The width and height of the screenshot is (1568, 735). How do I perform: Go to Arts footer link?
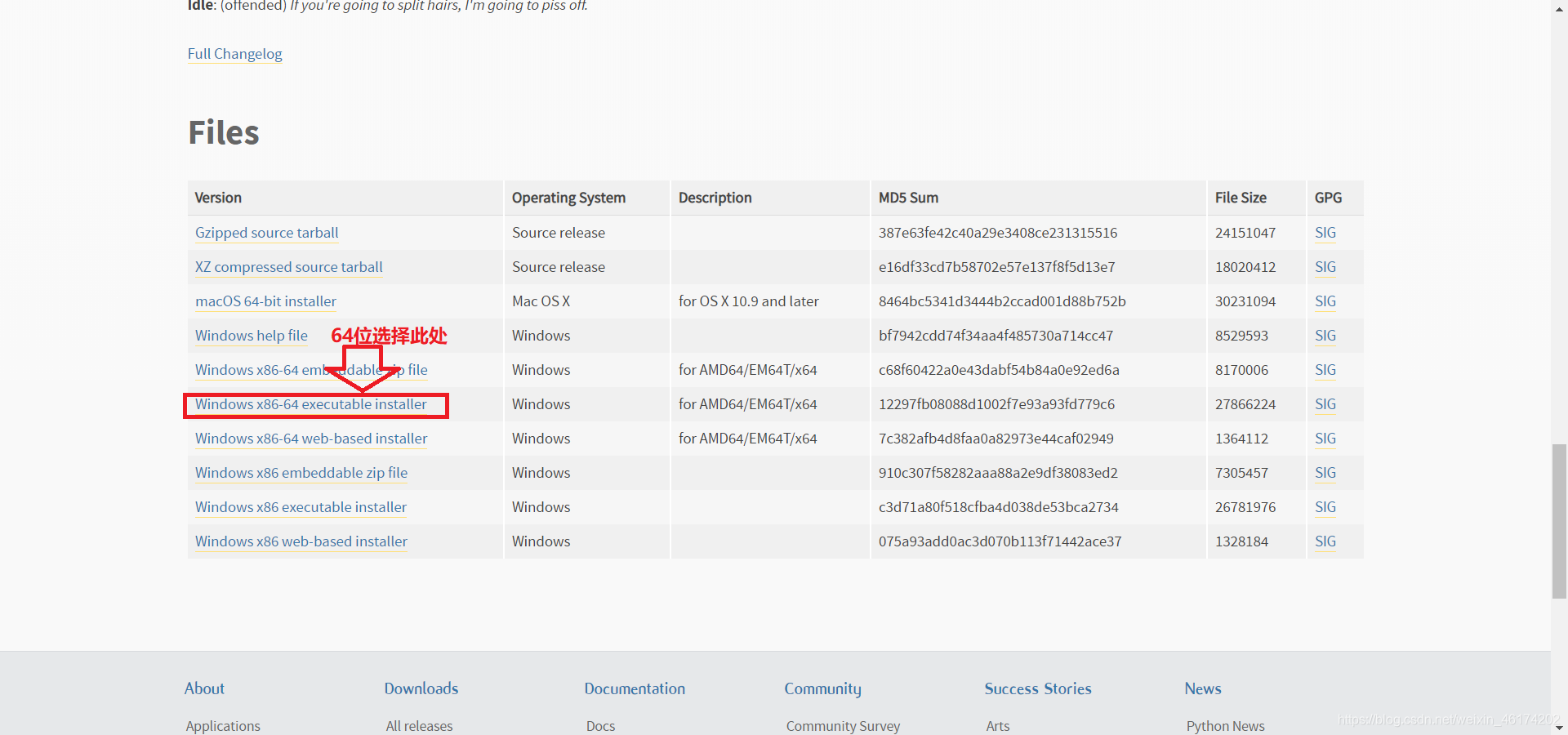point(998,726)
